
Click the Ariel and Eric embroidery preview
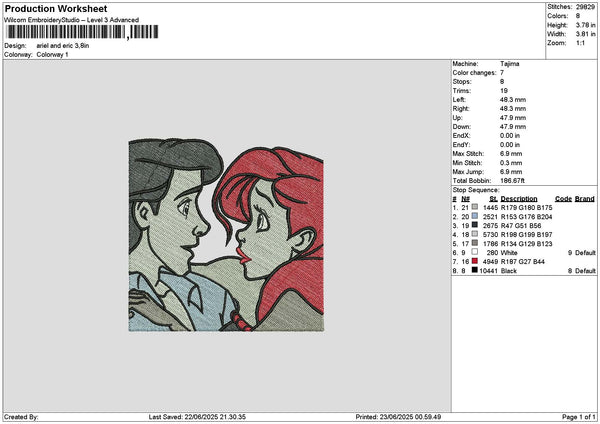pyautogui.click(x=226, y=235)
